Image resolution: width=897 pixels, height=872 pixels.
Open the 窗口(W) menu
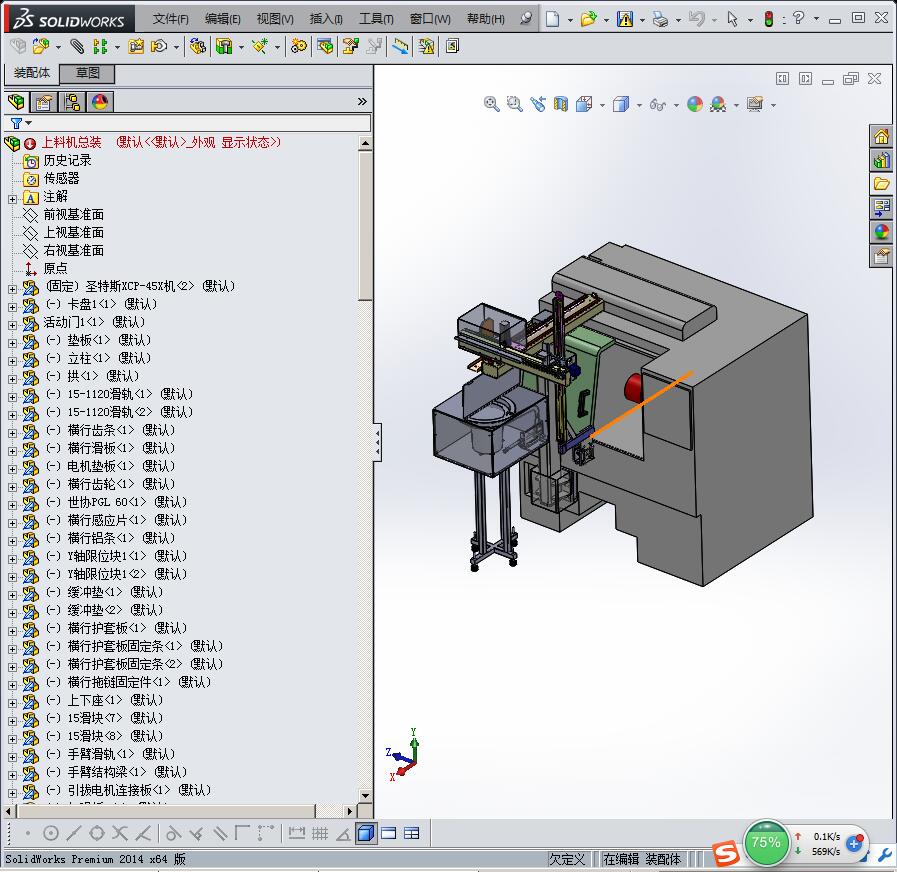pos(430,19)
